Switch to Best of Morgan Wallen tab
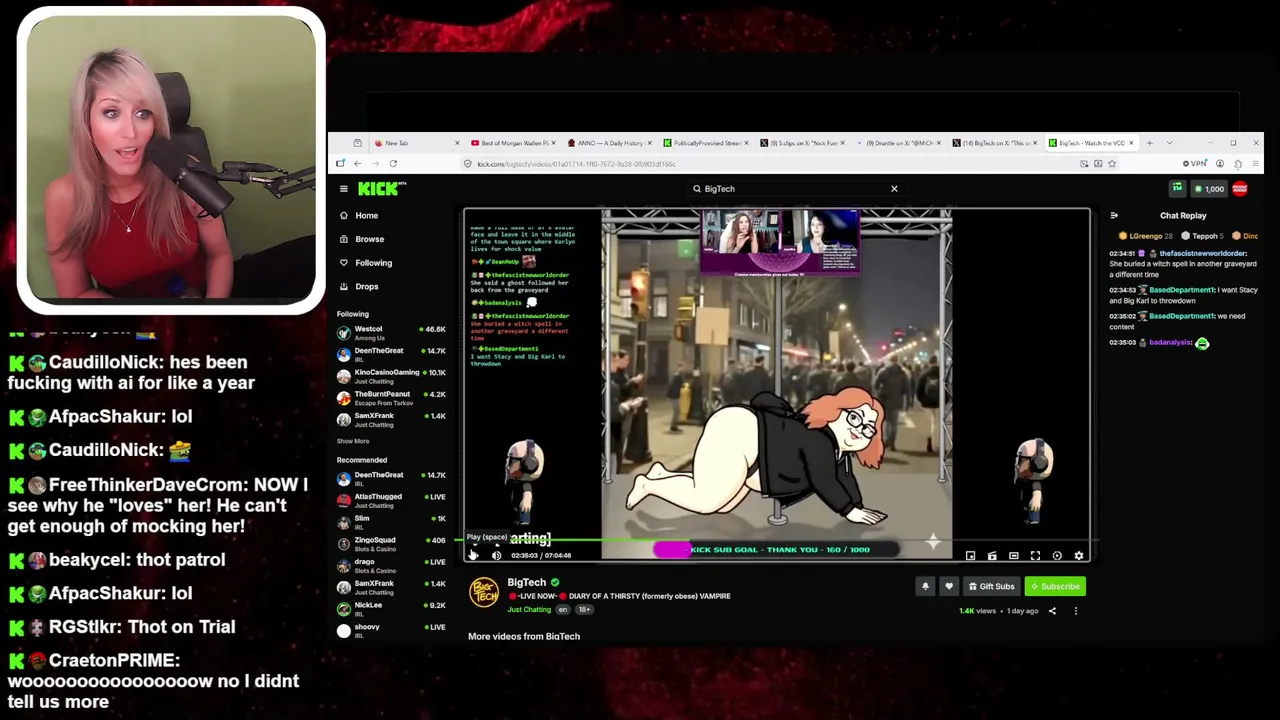The width and height of the screenshot is (1280, 720). (x=513, y=143)
